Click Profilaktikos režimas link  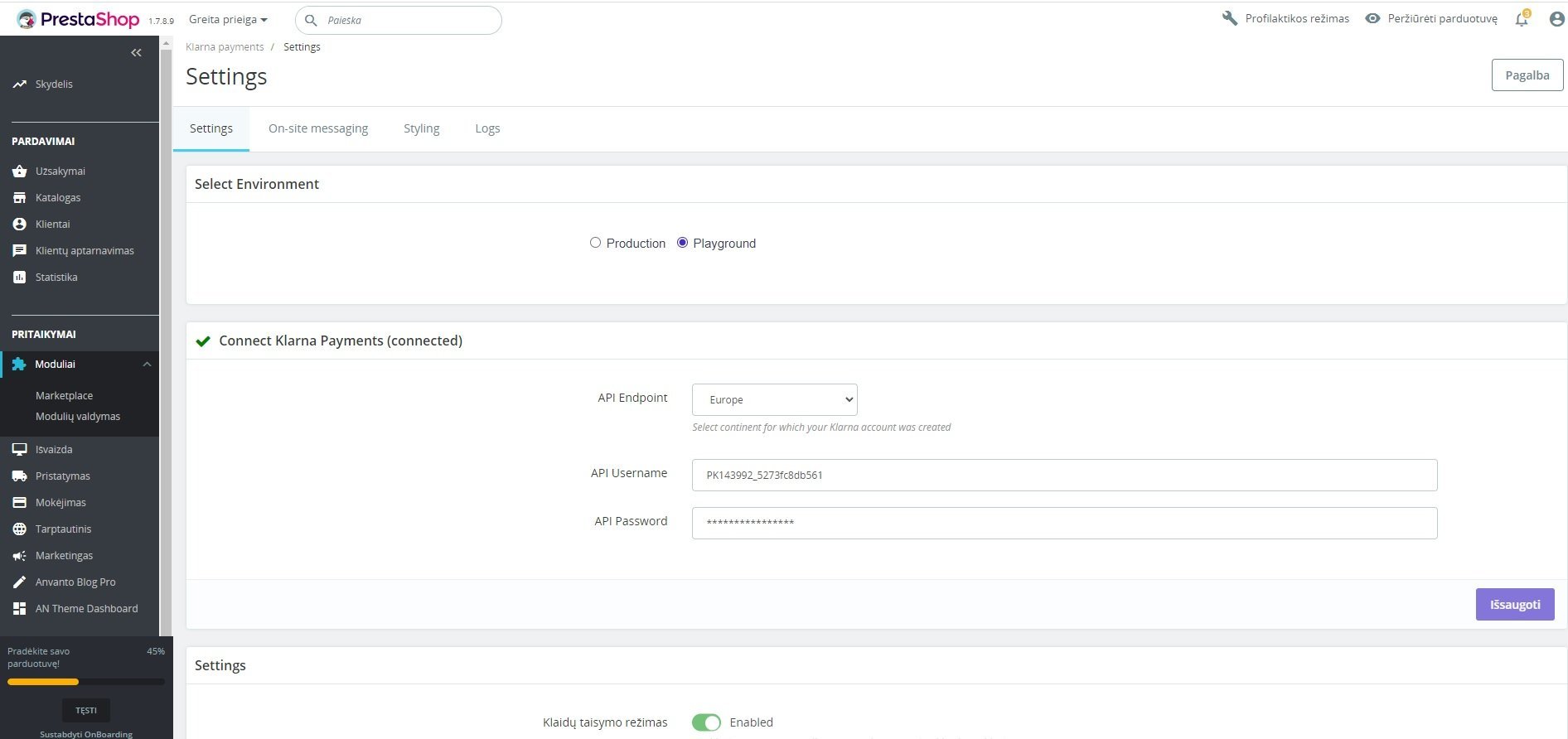click(1297, 18)
